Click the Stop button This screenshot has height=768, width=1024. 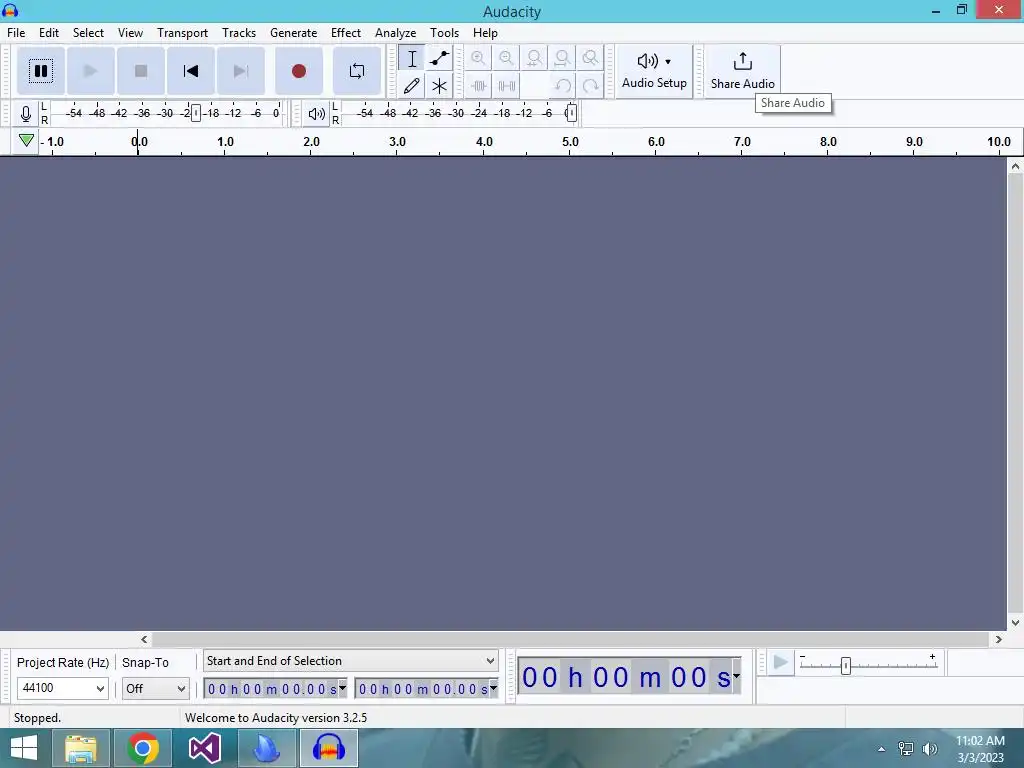pyautogui.click(x=140, y=71)
